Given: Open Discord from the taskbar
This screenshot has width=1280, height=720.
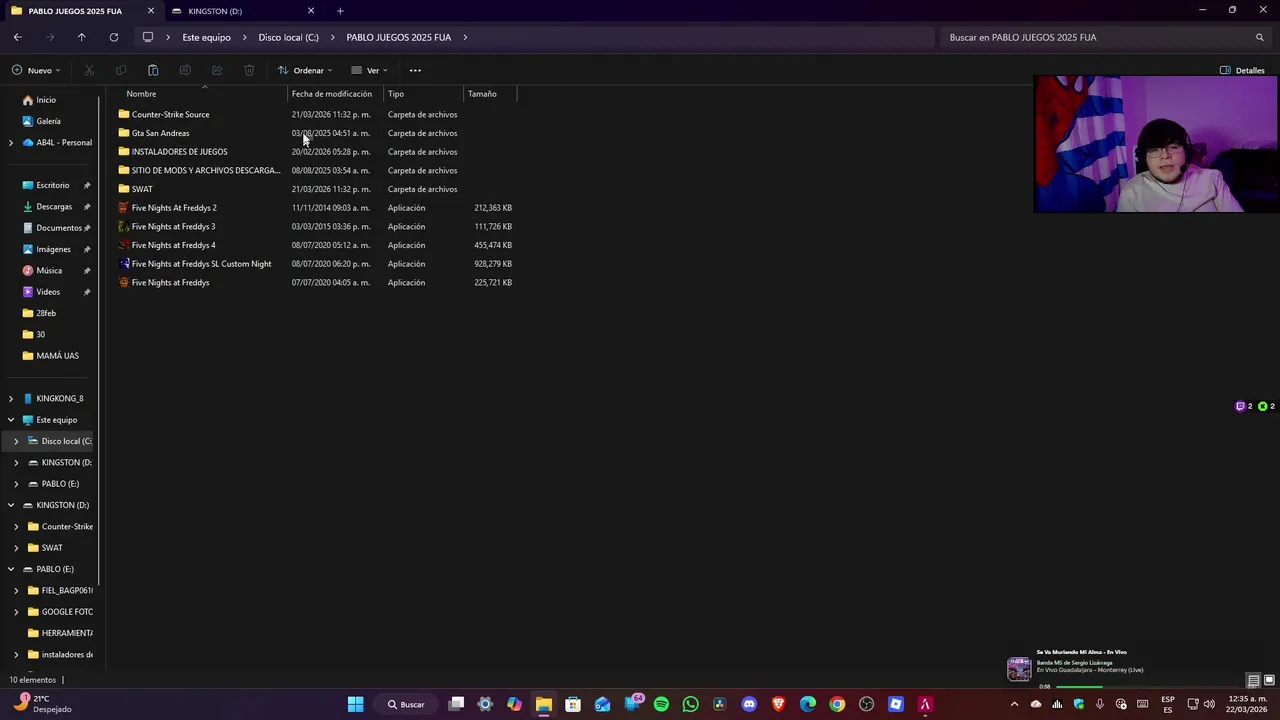Looking at the screenshot, I should coord(749,704).
